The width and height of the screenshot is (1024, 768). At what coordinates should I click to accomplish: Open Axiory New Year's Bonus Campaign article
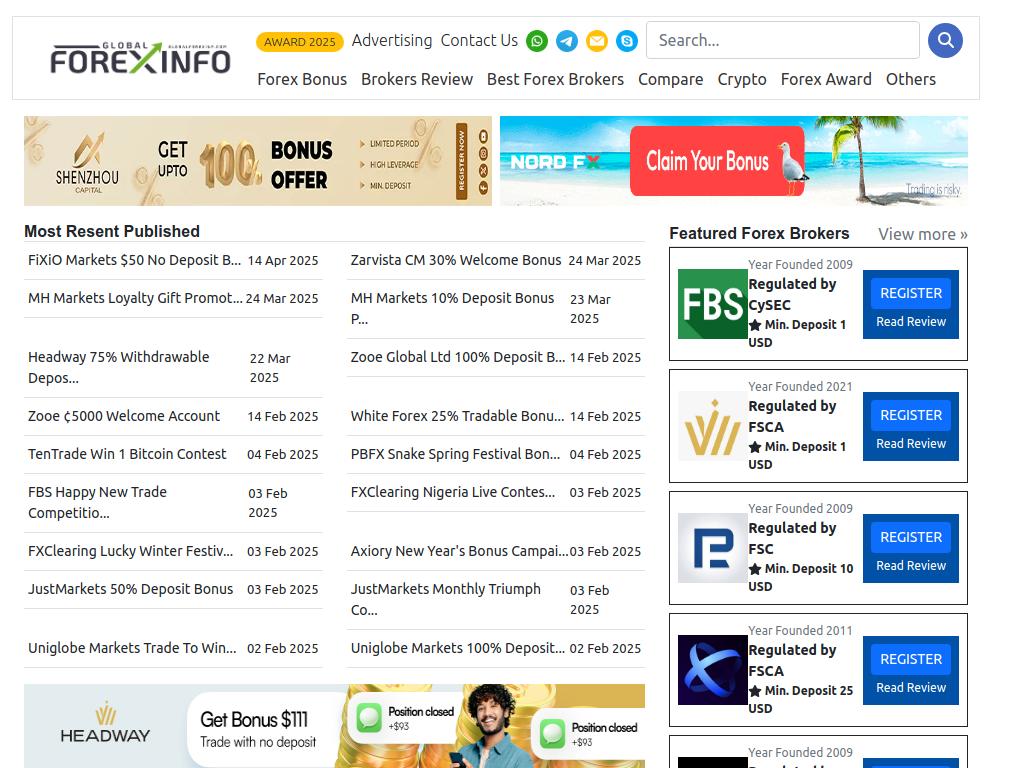pos(460,551)
